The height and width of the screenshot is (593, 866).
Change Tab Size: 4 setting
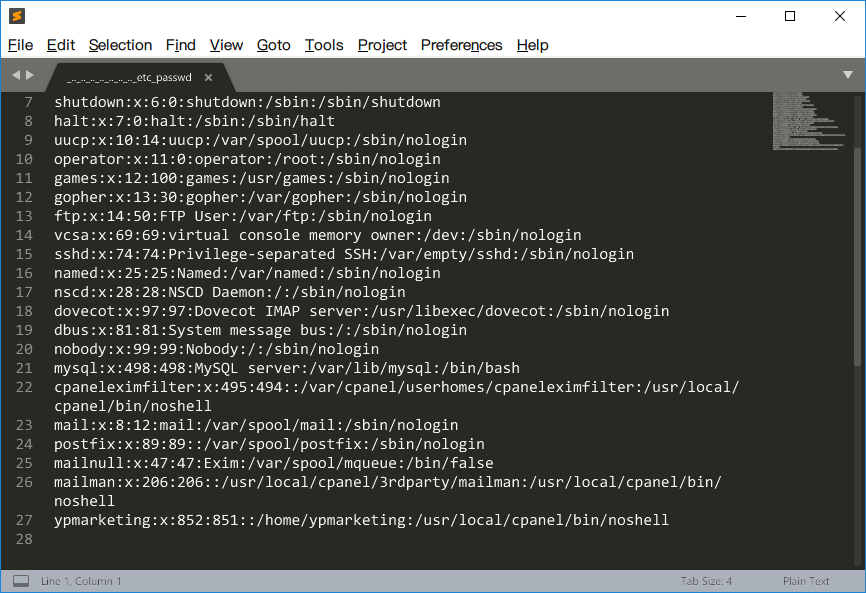706,581
